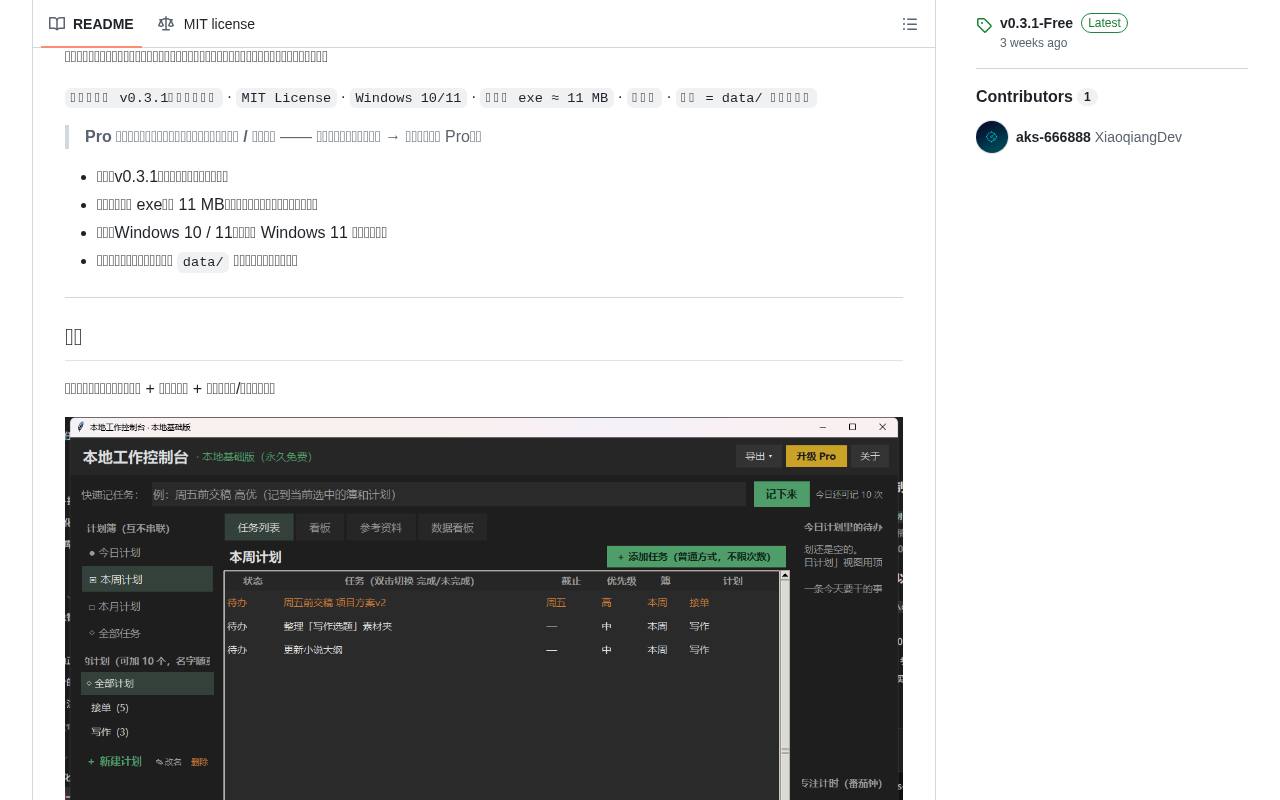Click task row 整理「写作选题」素材夹
The height and width of the screenshot is (800, 1280).
(502, 626)
